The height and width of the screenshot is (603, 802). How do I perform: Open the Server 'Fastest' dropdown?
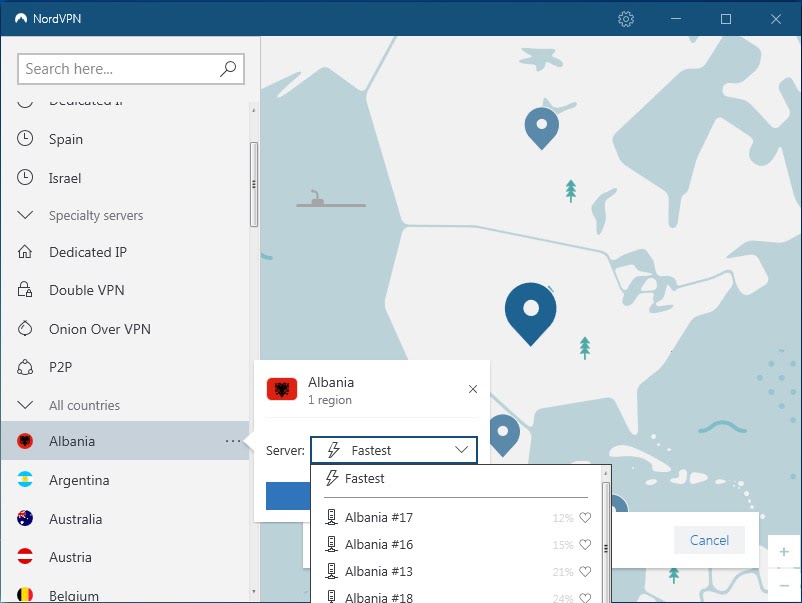point(394,450)
